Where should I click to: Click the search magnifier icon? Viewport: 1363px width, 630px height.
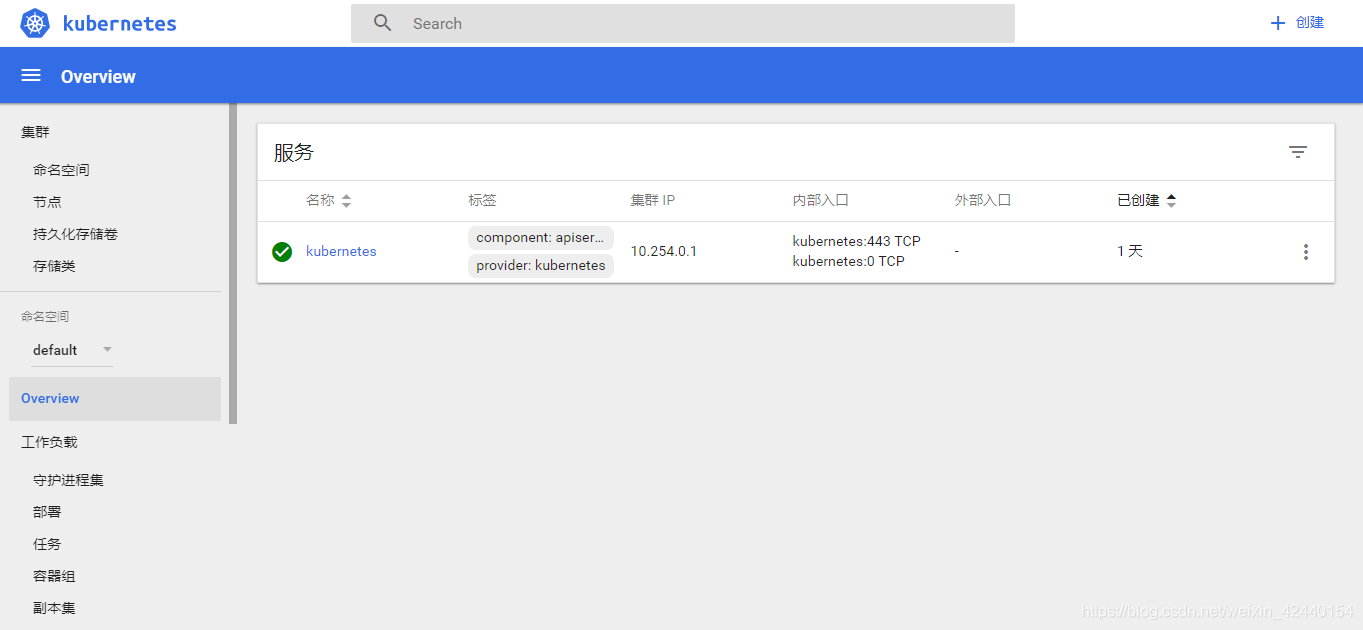coord(383,23)
